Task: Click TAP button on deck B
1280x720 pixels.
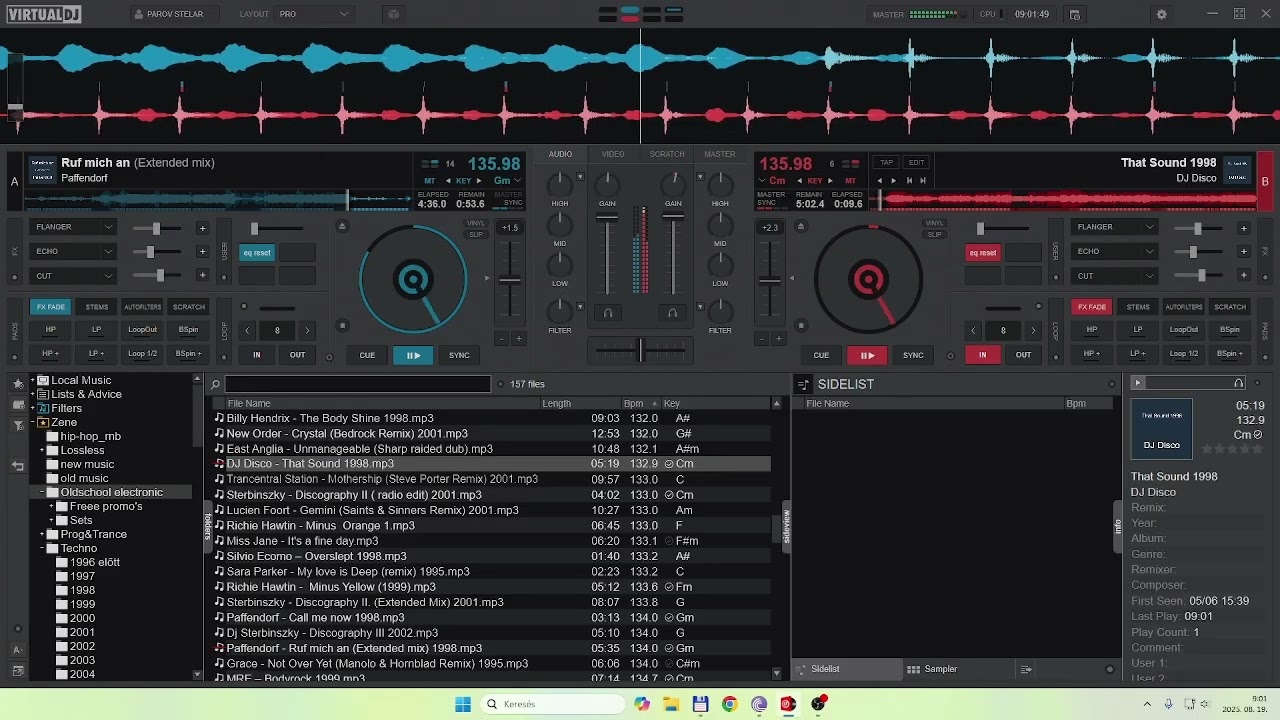Action: [886, 162]
